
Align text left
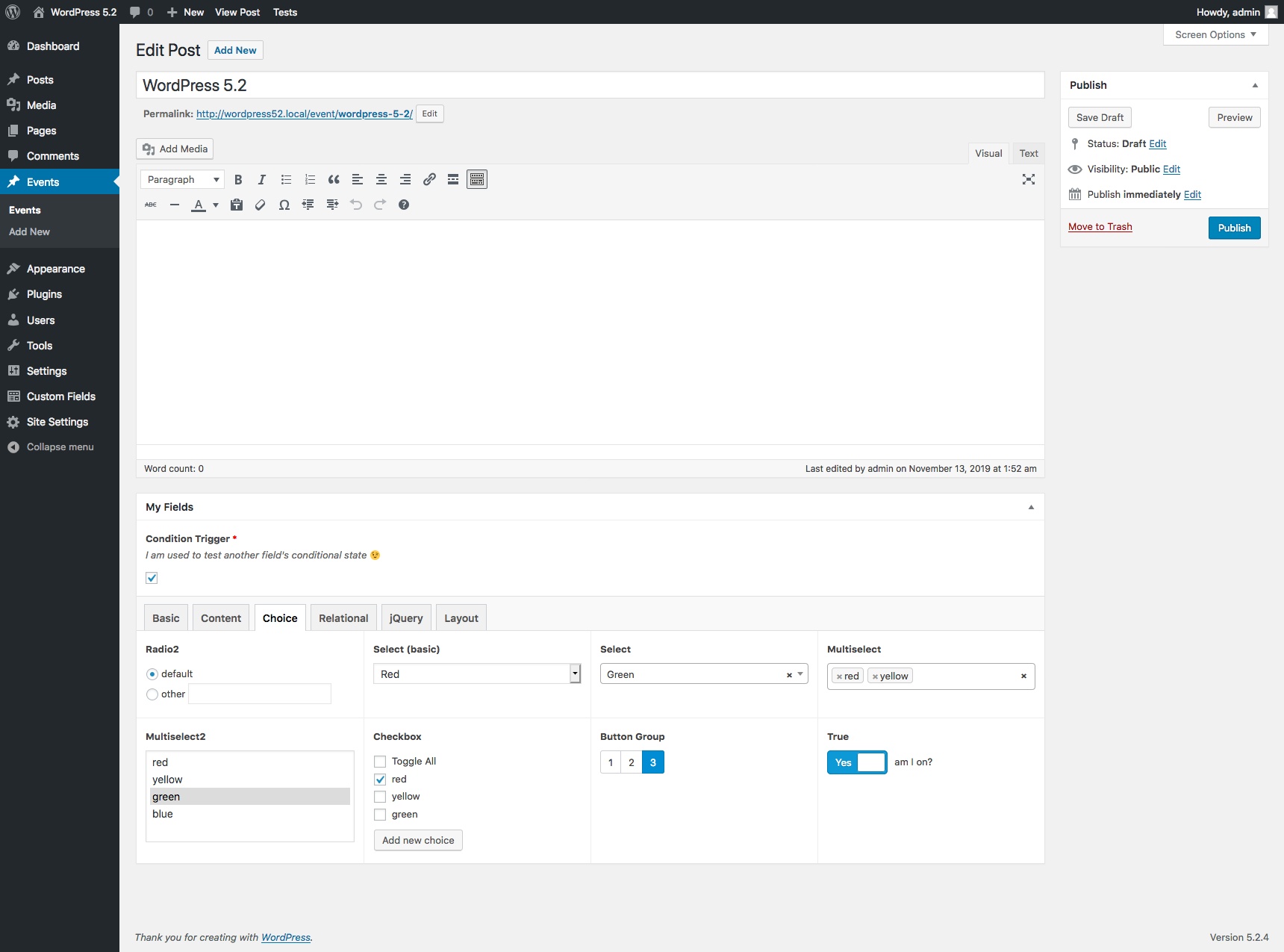pyautogui.click(x=358, y=179)
